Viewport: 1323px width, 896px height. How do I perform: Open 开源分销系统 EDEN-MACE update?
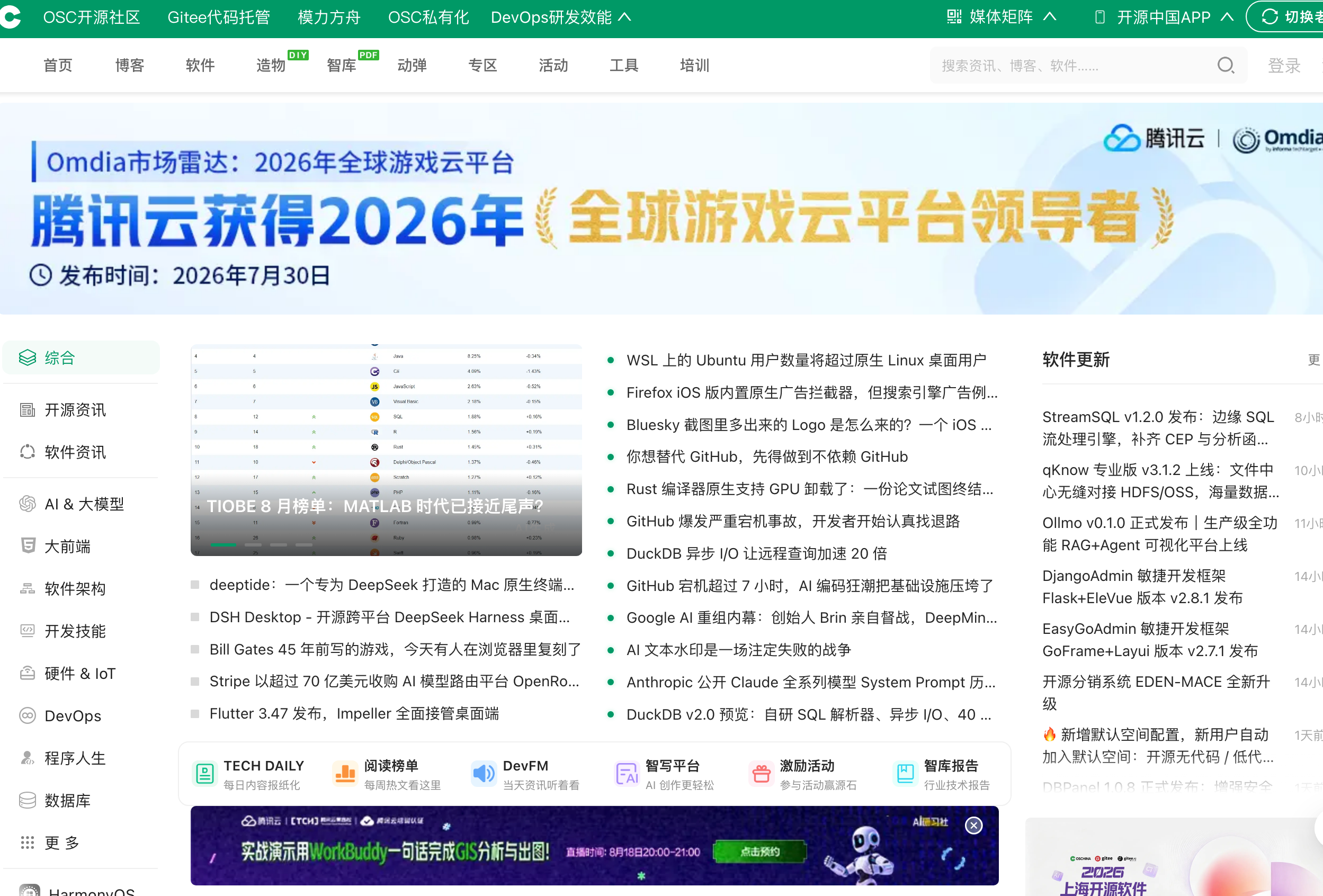coord(1156,693)
